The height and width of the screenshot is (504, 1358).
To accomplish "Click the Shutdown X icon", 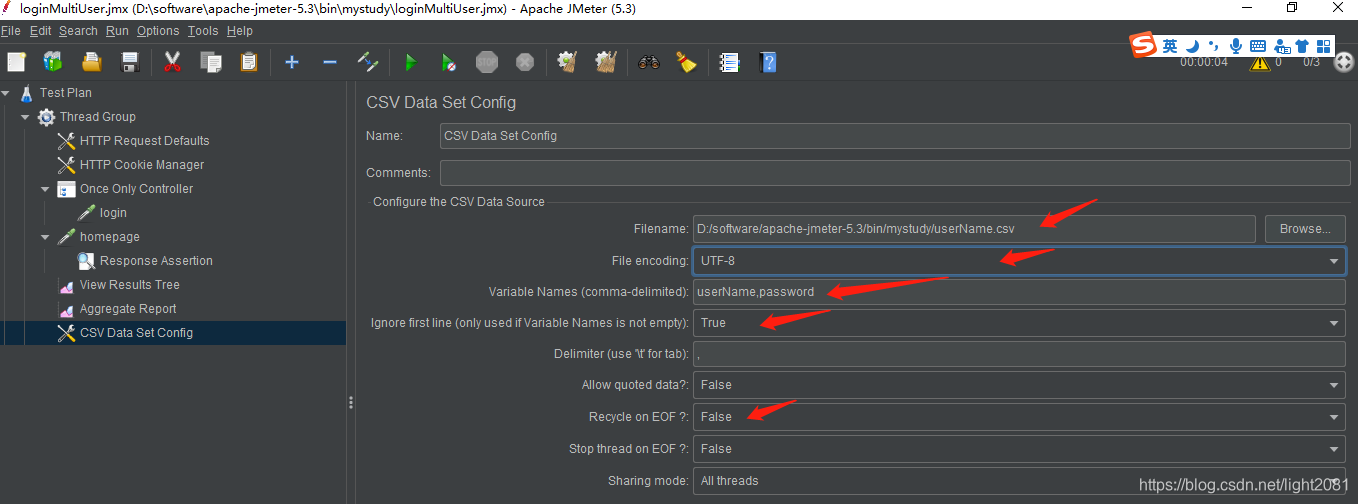I will [x=525, y=62].
